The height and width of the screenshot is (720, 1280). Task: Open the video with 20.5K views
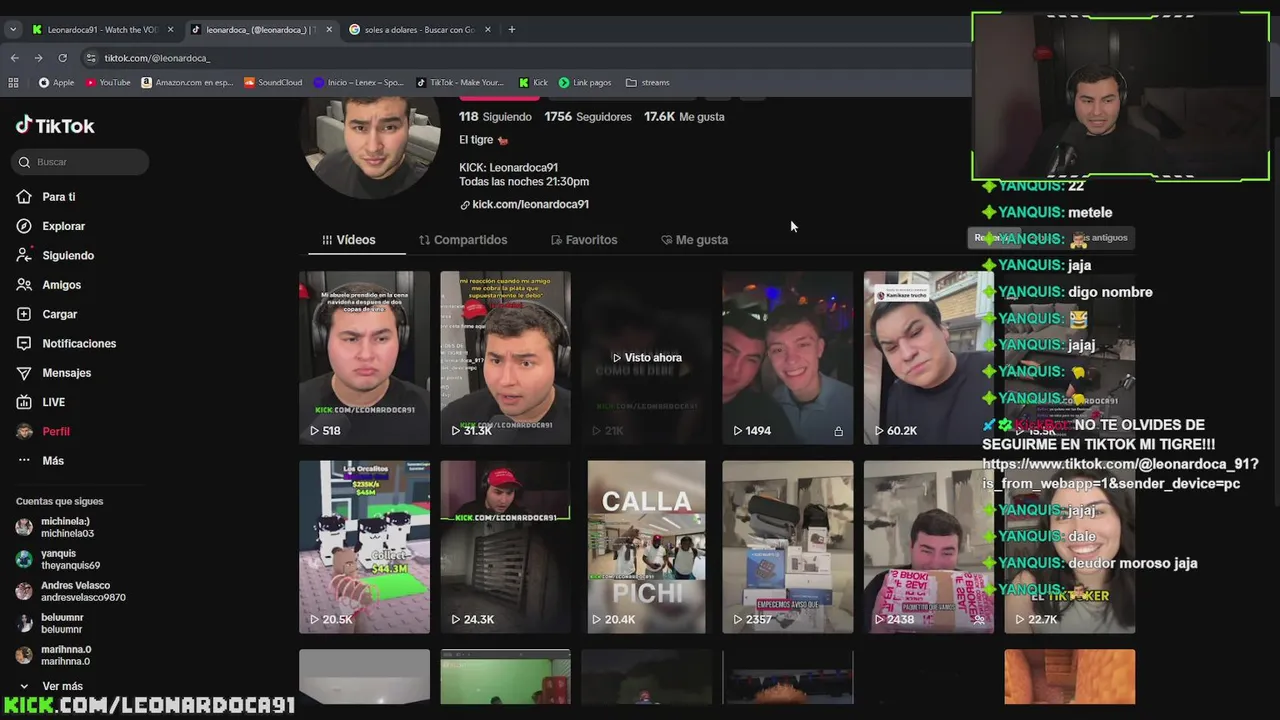click(364, 547)
